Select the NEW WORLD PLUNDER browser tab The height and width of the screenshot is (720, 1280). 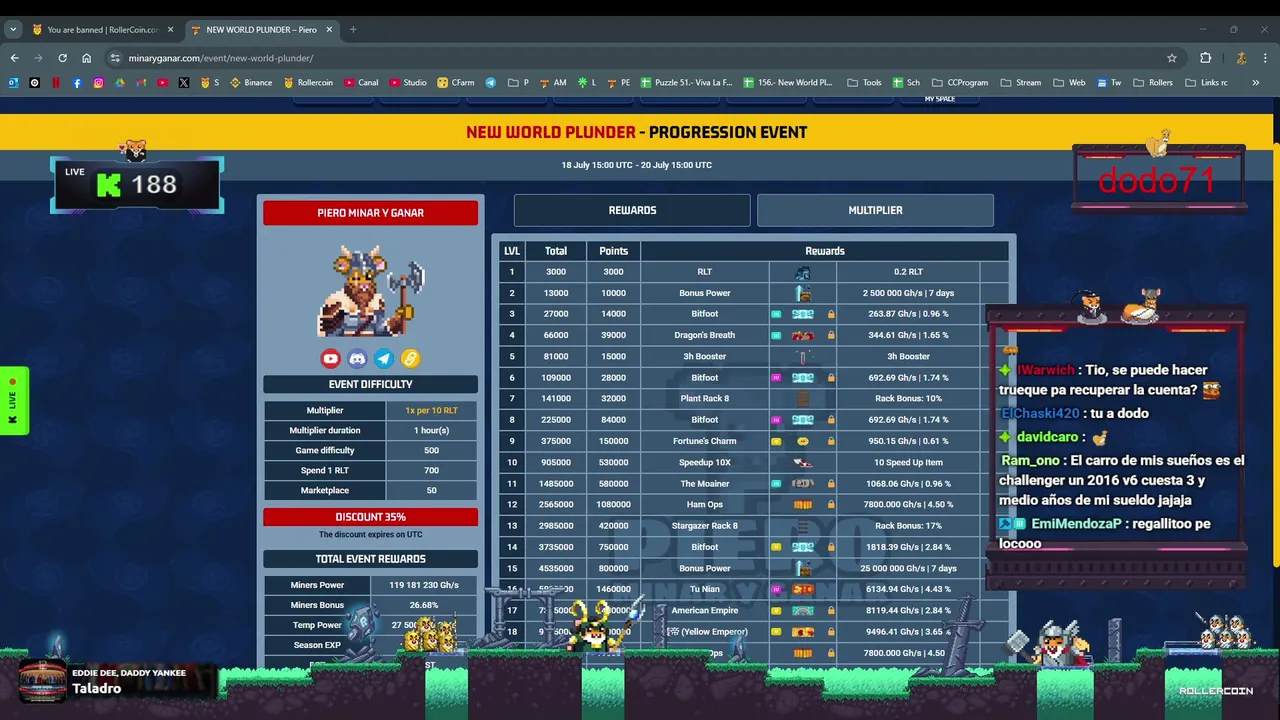260,30
